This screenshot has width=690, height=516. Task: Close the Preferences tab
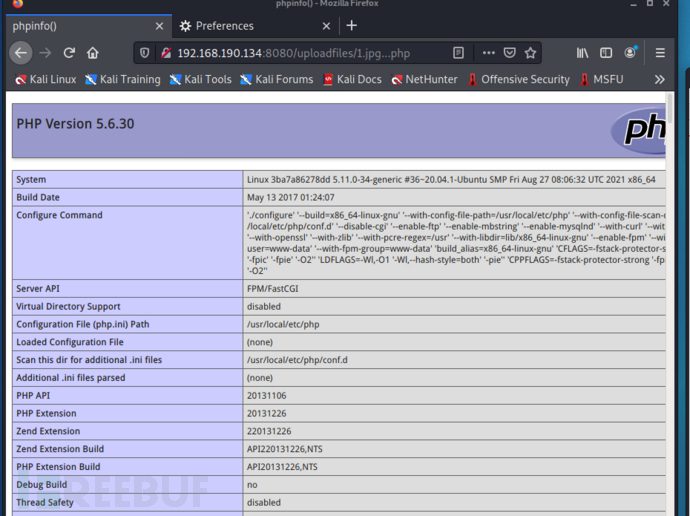(x=326, y=26)
